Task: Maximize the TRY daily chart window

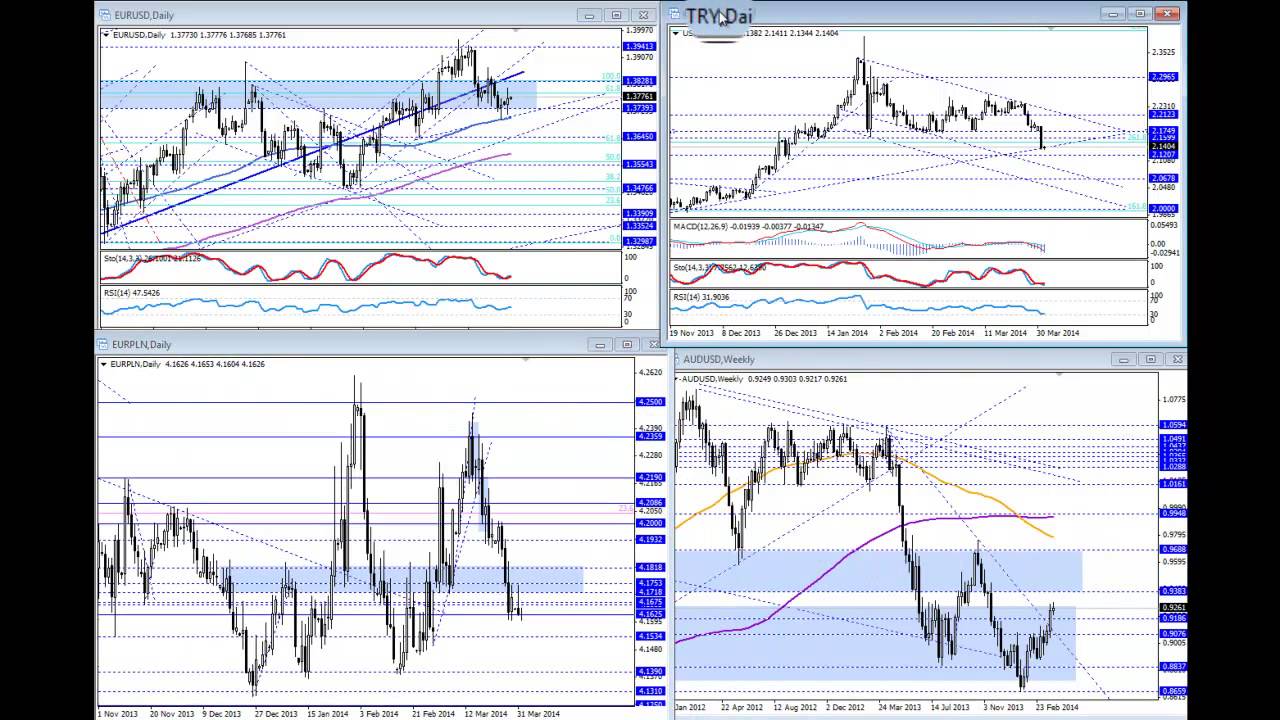Action: coord(1140,14)
